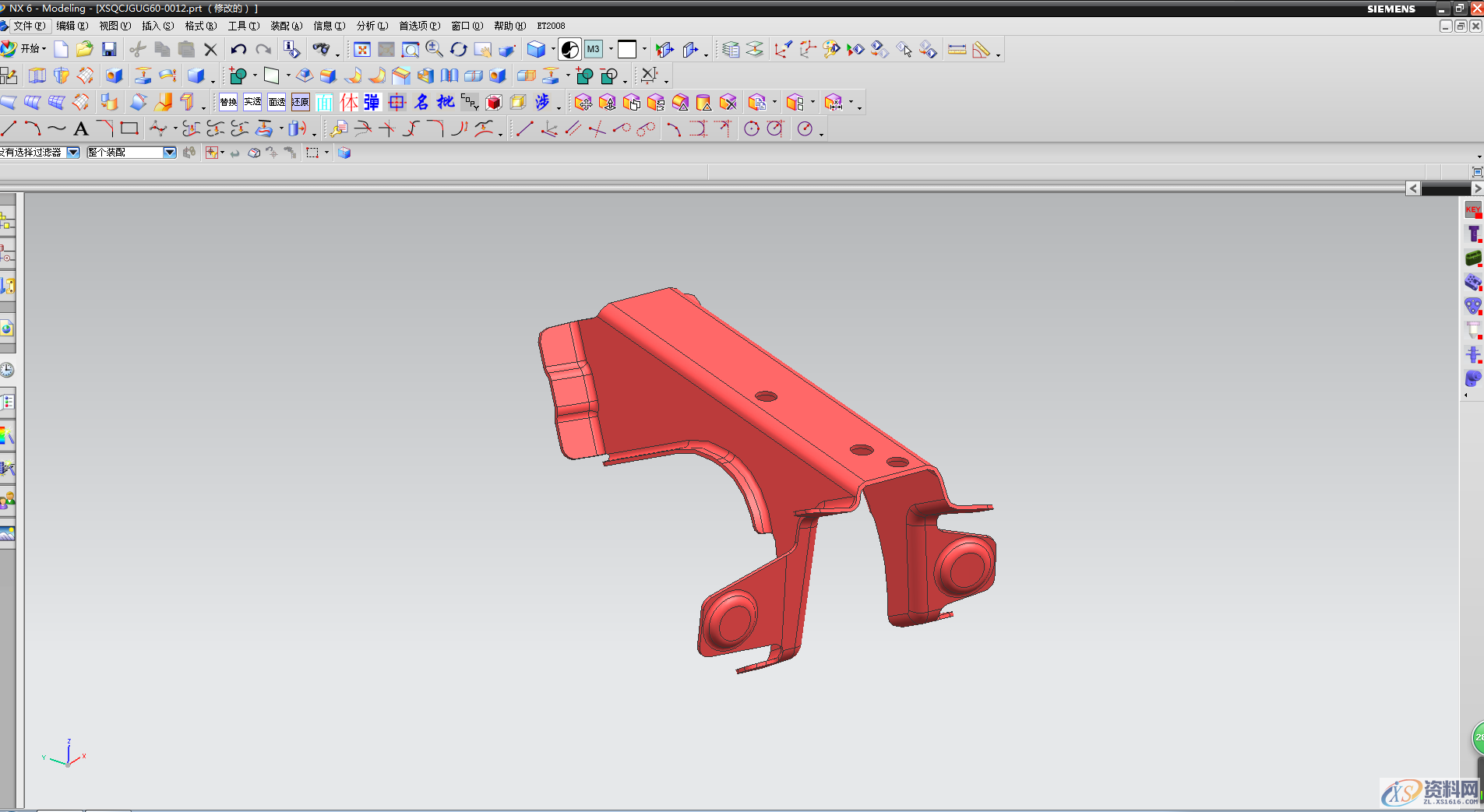
Task: Click the Save file icon
Action: coord(109,50)
